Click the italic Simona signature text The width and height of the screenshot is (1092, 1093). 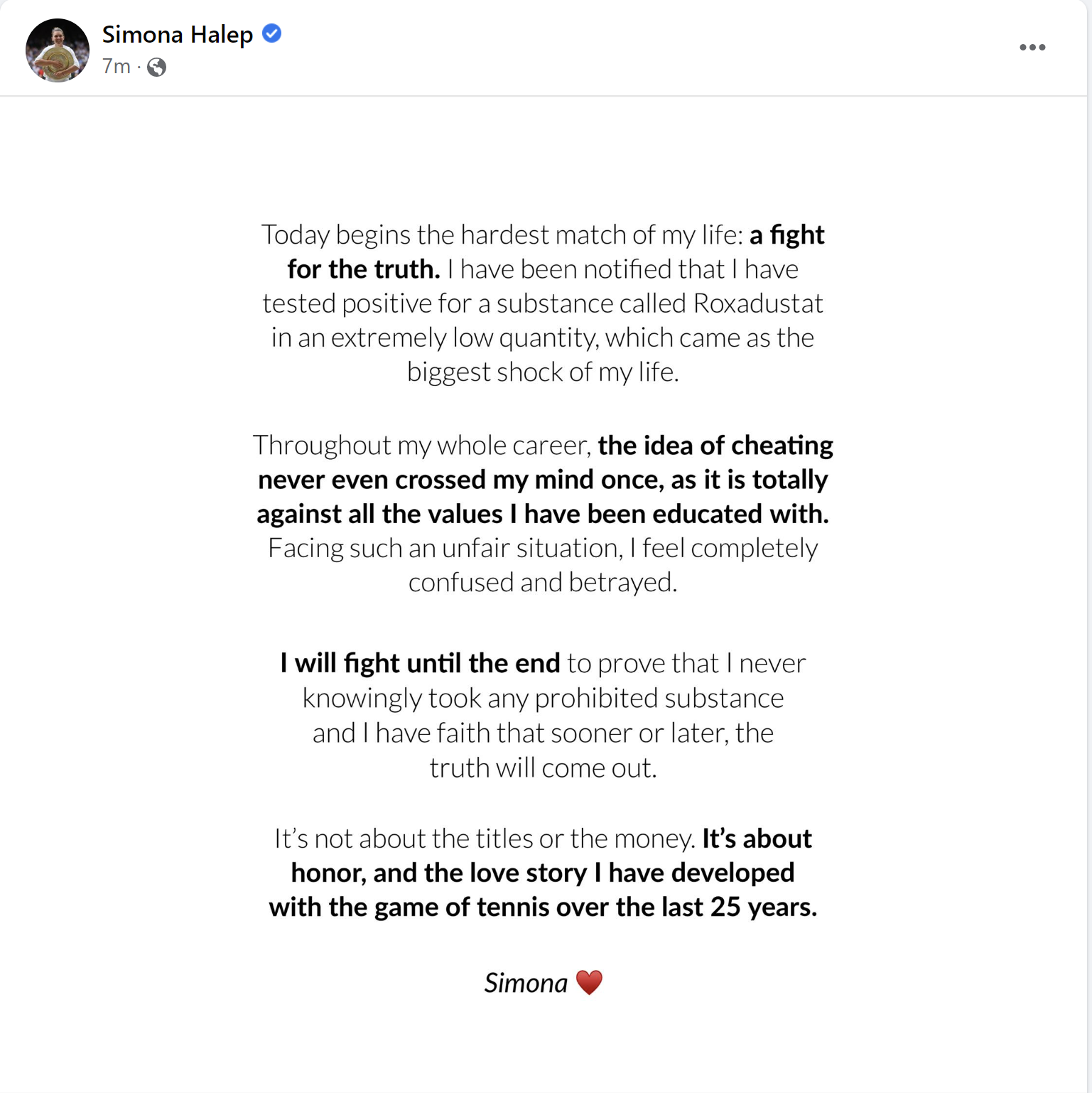pyautogui.click(x=525, y=983)
